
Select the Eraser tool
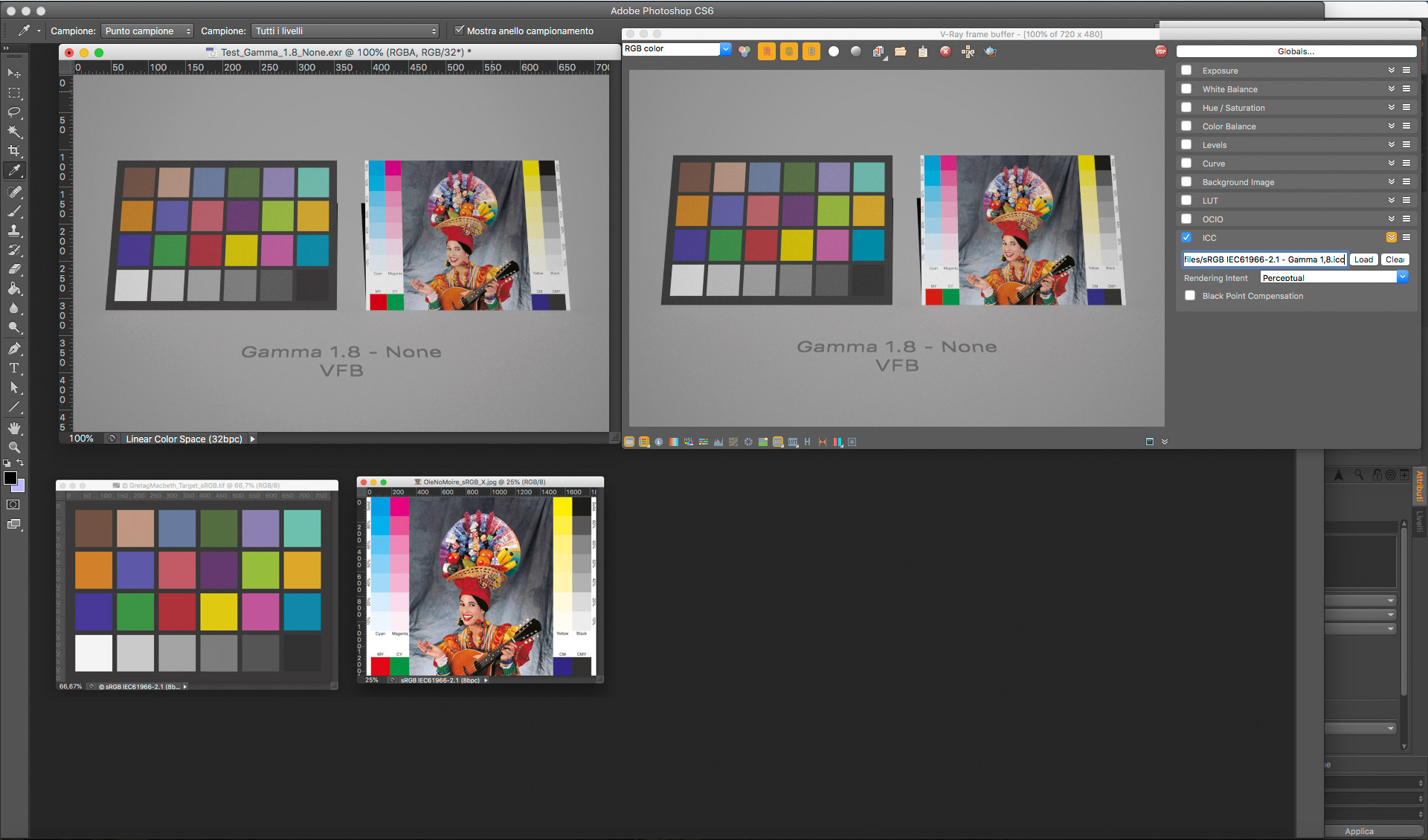(x=14, y=269)
